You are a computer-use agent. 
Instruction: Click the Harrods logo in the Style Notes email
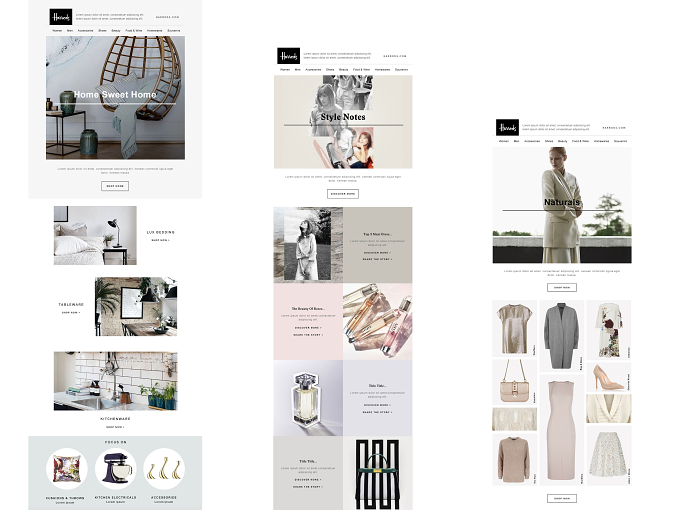(x=288, y=56)
